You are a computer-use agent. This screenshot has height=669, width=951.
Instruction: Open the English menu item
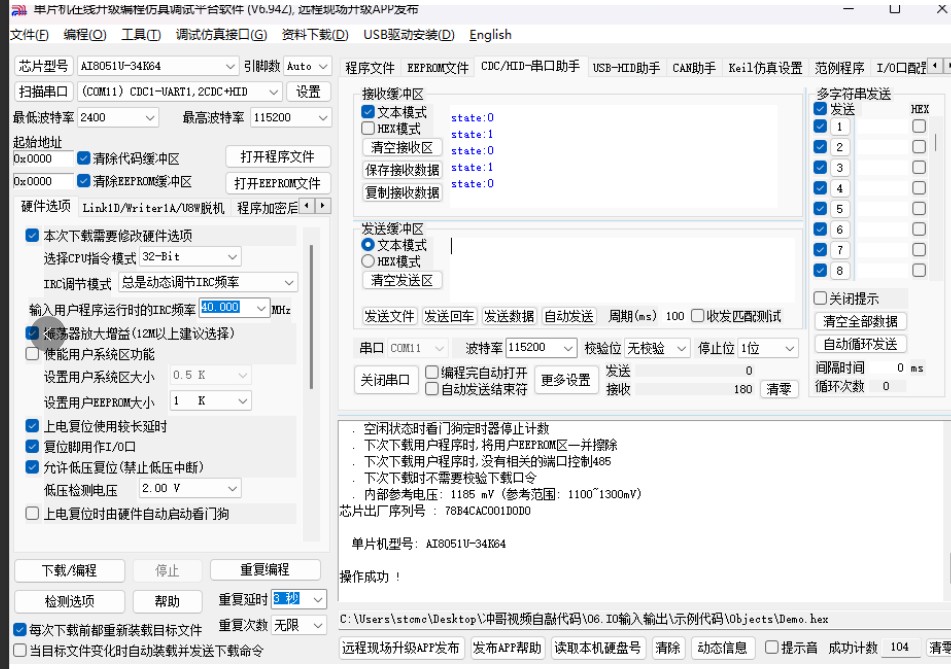(x=490, y=35)
